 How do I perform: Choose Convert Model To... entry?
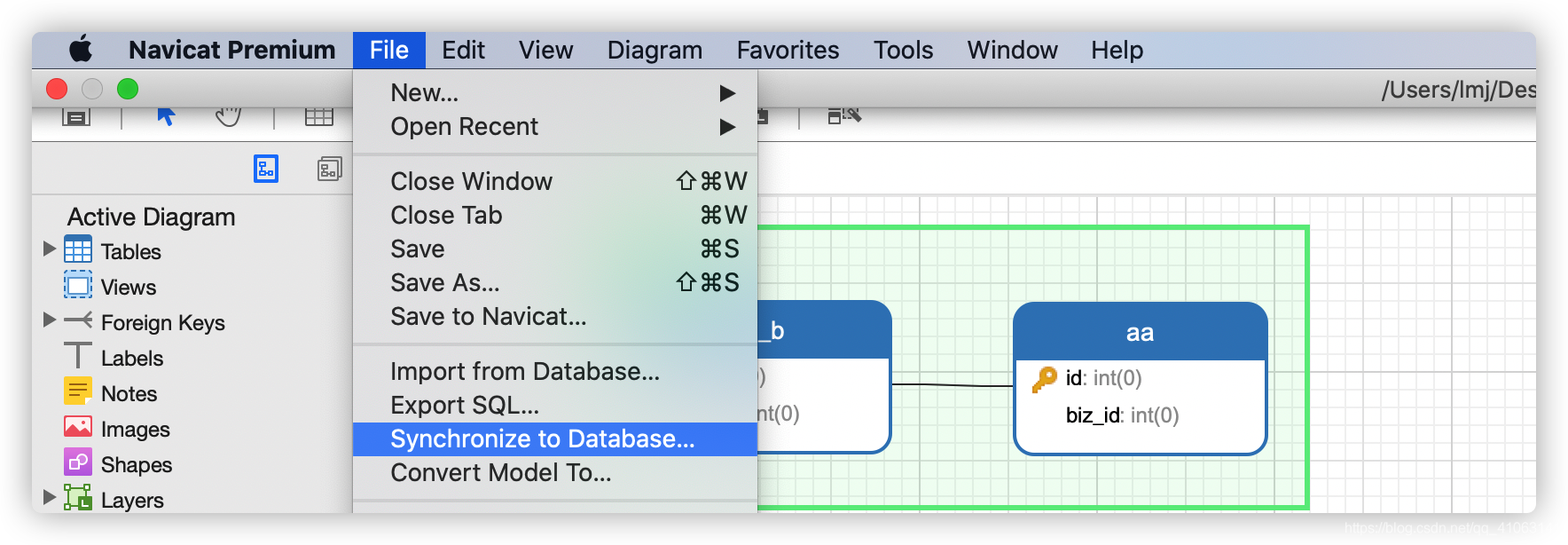click(x=555, y=473)
